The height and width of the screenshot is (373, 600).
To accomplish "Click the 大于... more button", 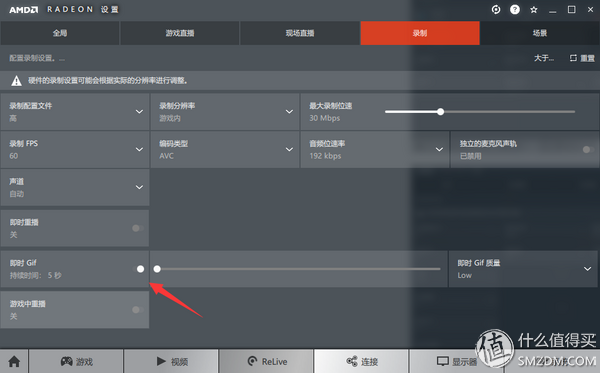I will (544, 58).
